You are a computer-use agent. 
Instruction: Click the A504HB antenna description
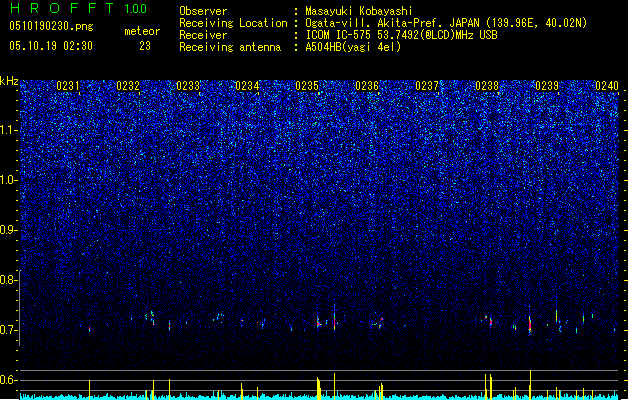pyautogui.click(x=353, y=47)
